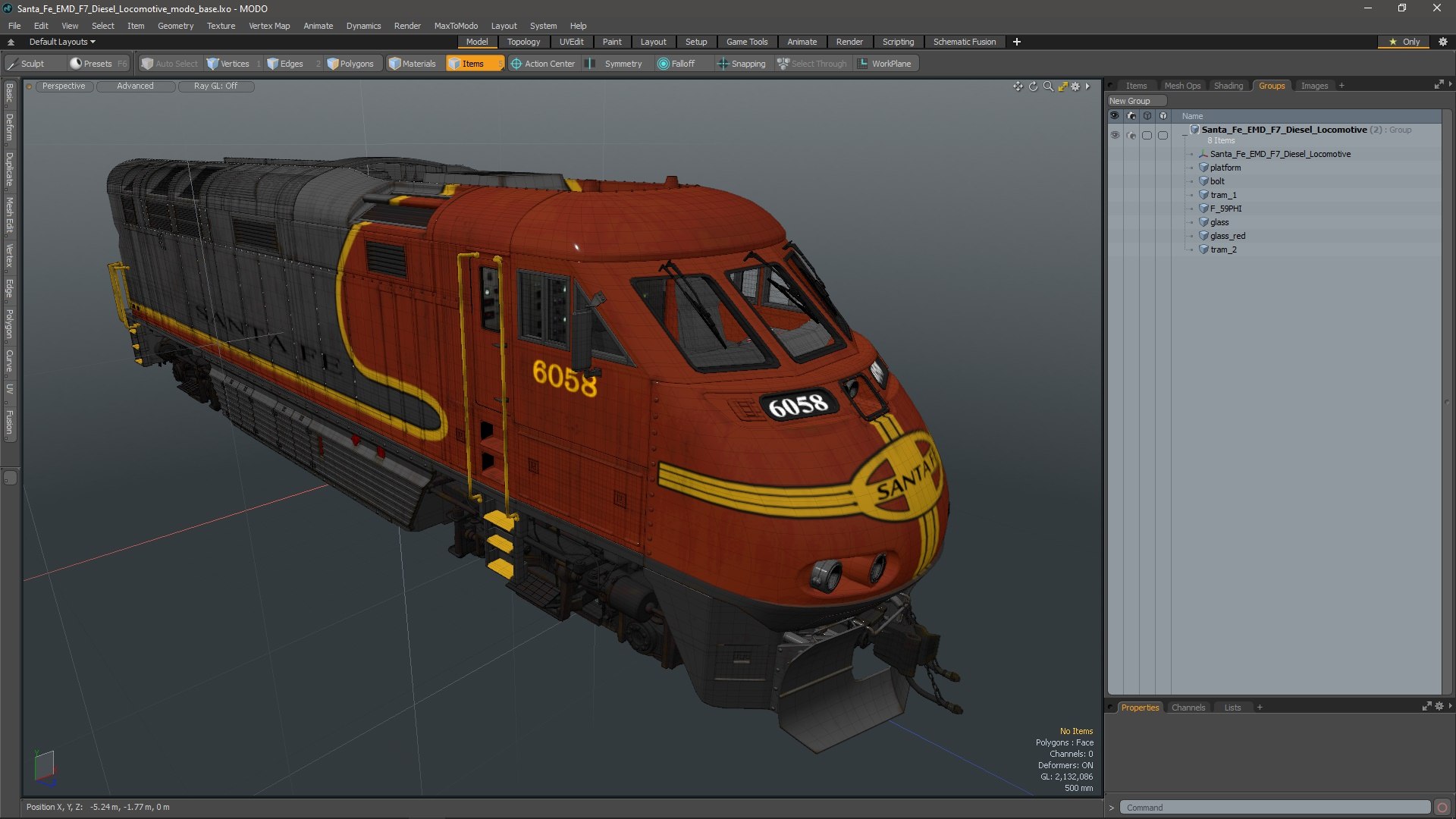
Task: Open the Action Center options
Action: coord(543,64)
